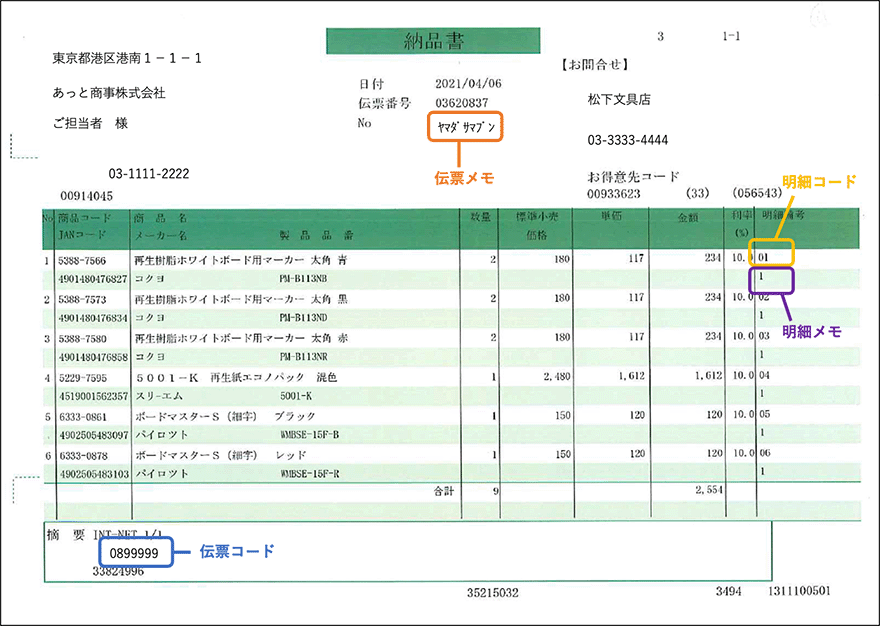Select the ボードマスターS ブラック product name
This screenshot has height=626, width=880.
point(226,417)
